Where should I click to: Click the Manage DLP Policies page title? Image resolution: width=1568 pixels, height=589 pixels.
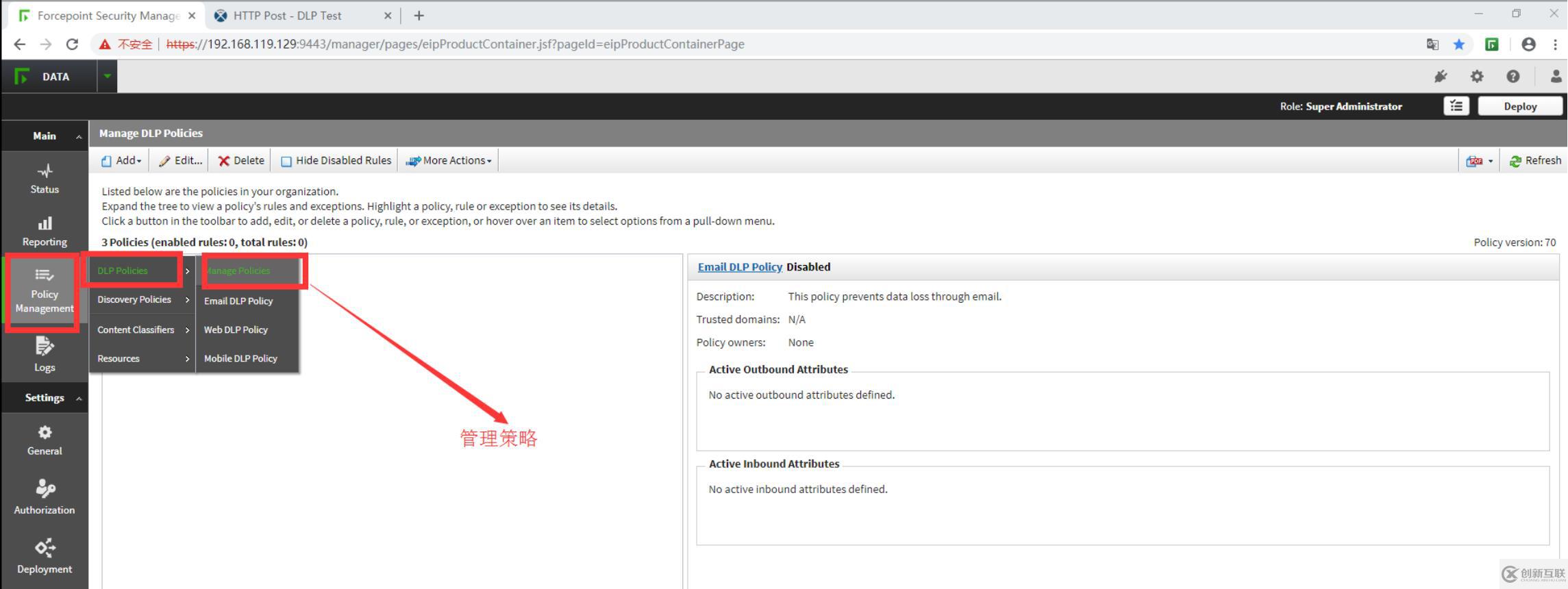coord(151,133)
